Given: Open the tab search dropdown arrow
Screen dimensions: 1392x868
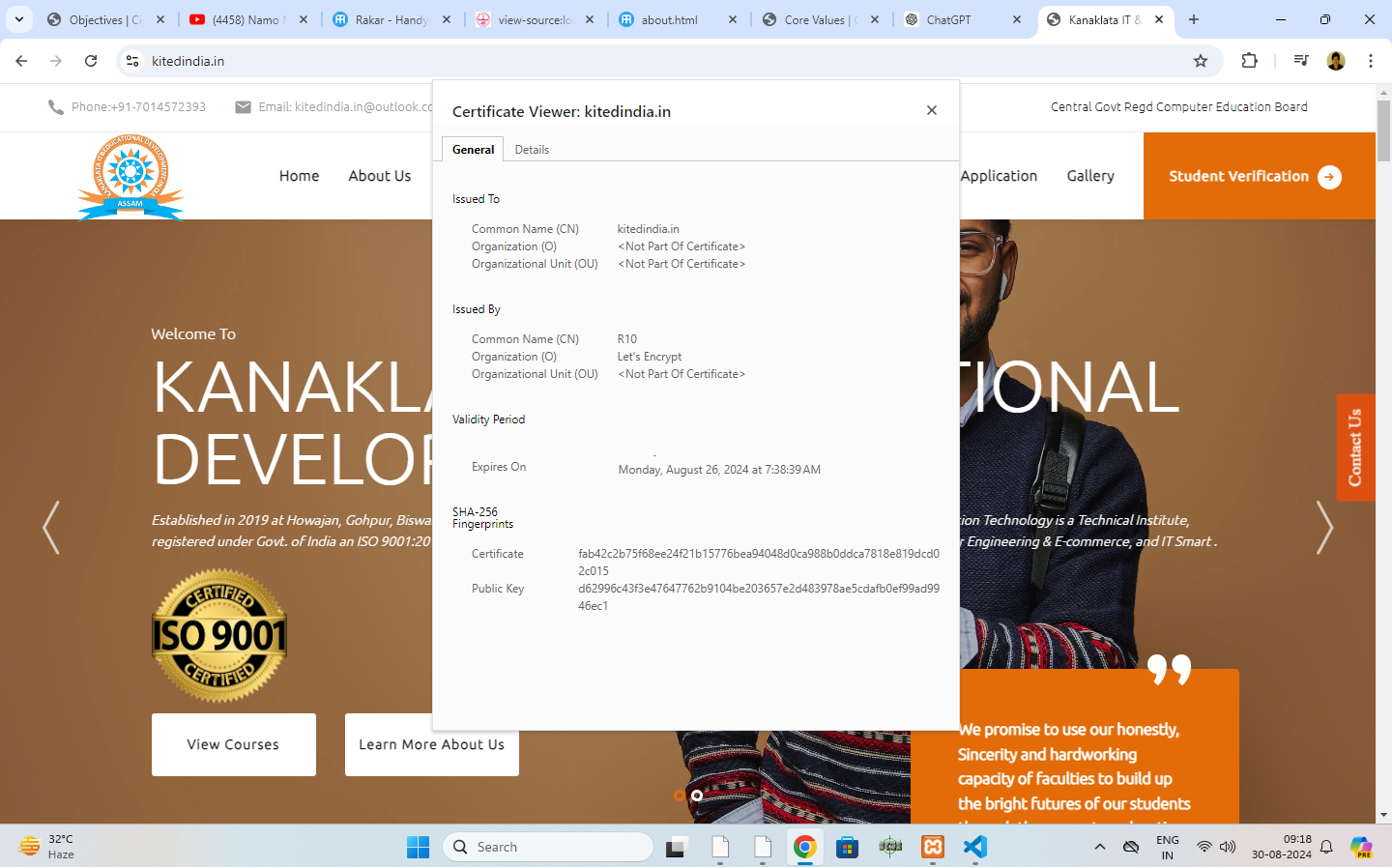Looking at the screenshot, I should (19, 19).
